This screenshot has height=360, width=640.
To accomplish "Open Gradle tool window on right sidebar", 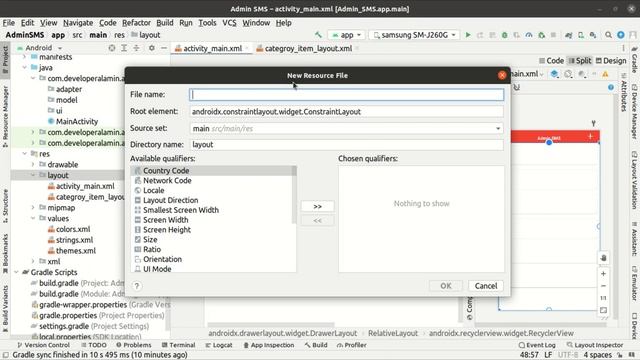I will pos(635,59).
